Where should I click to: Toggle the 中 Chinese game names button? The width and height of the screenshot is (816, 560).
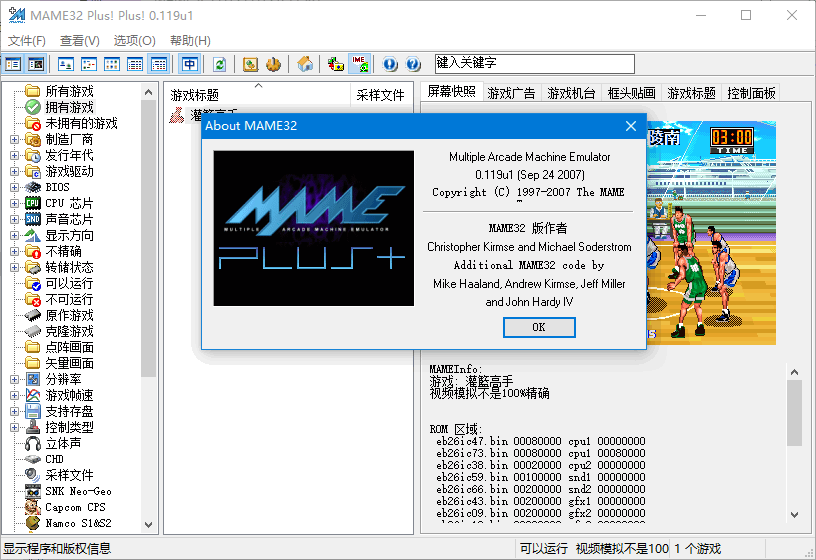189,65
